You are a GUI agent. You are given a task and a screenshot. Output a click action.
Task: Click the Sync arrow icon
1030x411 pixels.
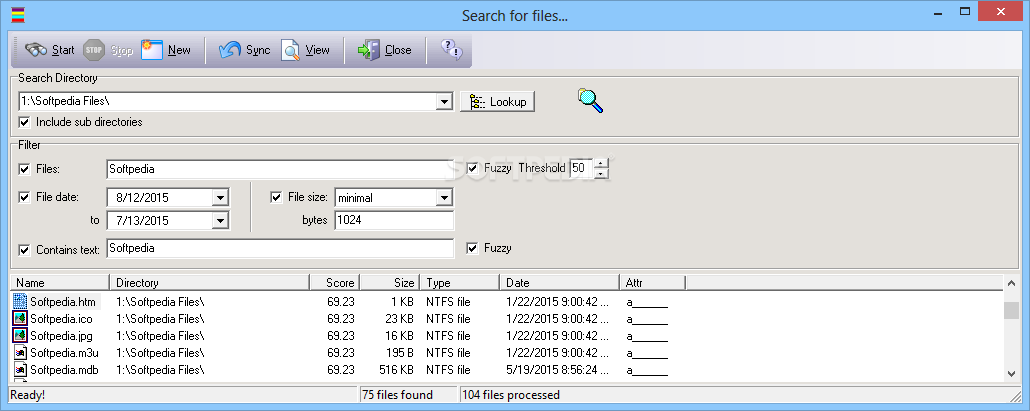point(230,50)
